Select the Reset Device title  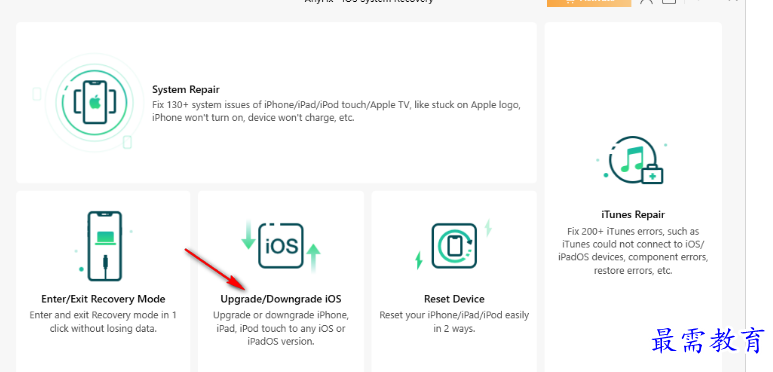[x=454, y=299]
